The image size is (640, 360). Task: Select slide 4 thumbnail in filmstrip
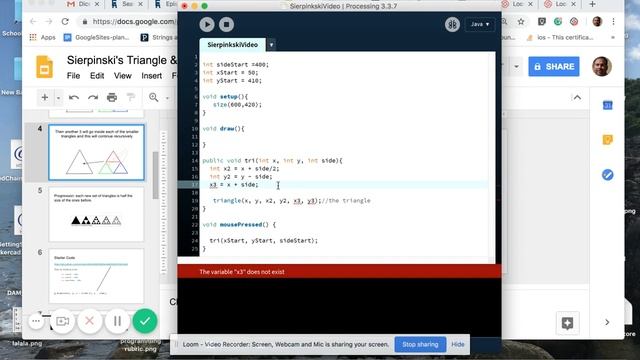tap(96, 152)
